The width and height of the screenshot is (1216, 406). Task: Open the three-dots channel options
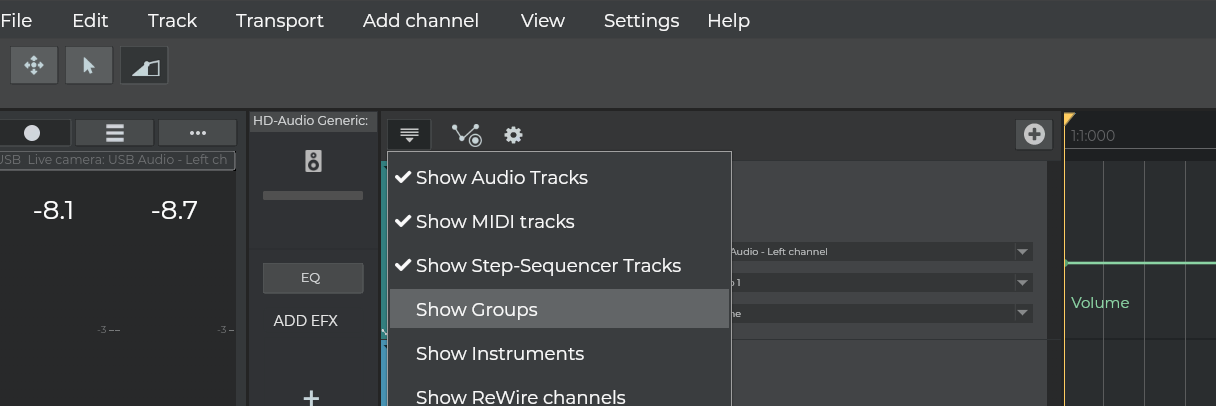coord(196,133)
